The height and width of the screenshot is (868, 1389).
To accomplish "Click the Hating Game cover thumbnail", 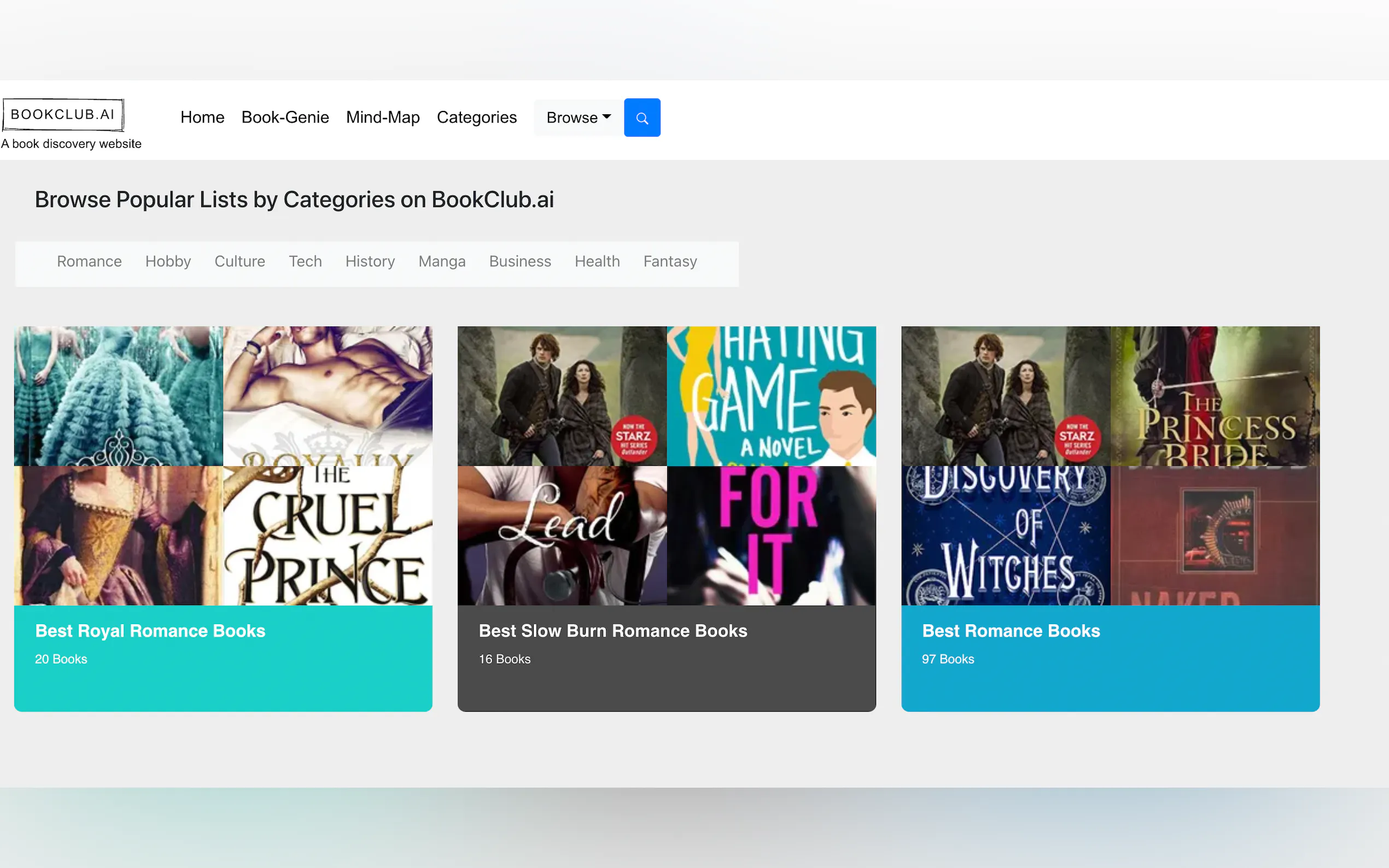I will point(771,396).
